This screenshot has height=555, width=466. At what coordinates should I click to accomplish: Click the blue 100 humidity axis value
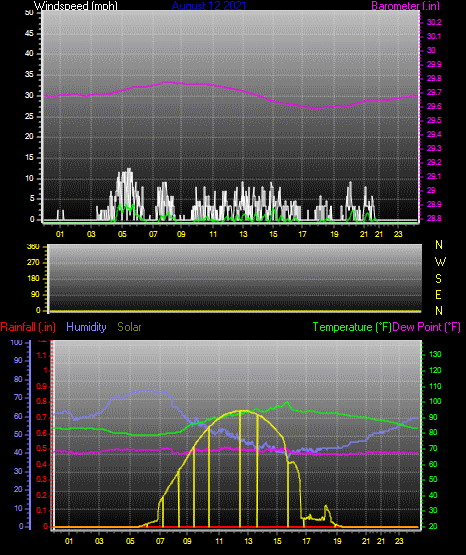tap(16, 343)
